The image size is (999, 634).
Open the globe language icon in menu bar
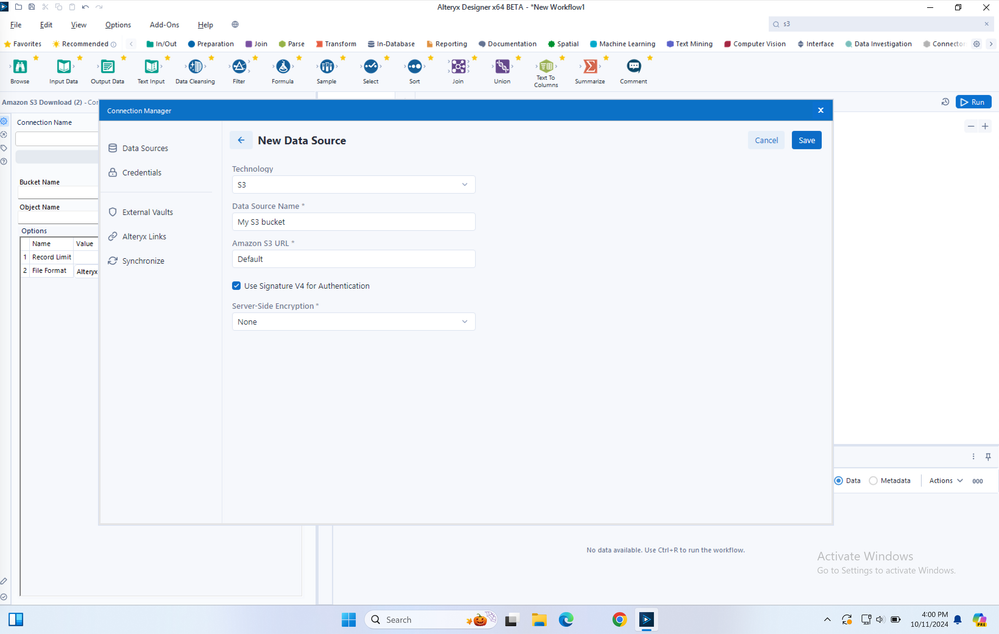pyautogui.click(x=235, y=24)
